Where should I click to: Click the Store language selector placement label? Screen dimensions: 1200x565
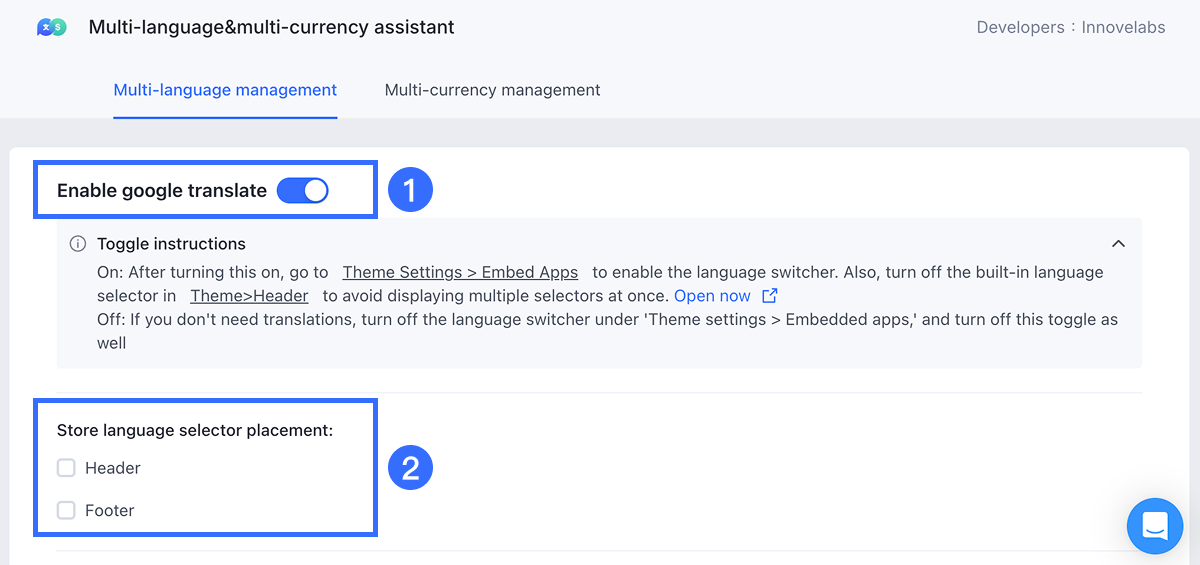pyautogui.click(x=194, y=430)
